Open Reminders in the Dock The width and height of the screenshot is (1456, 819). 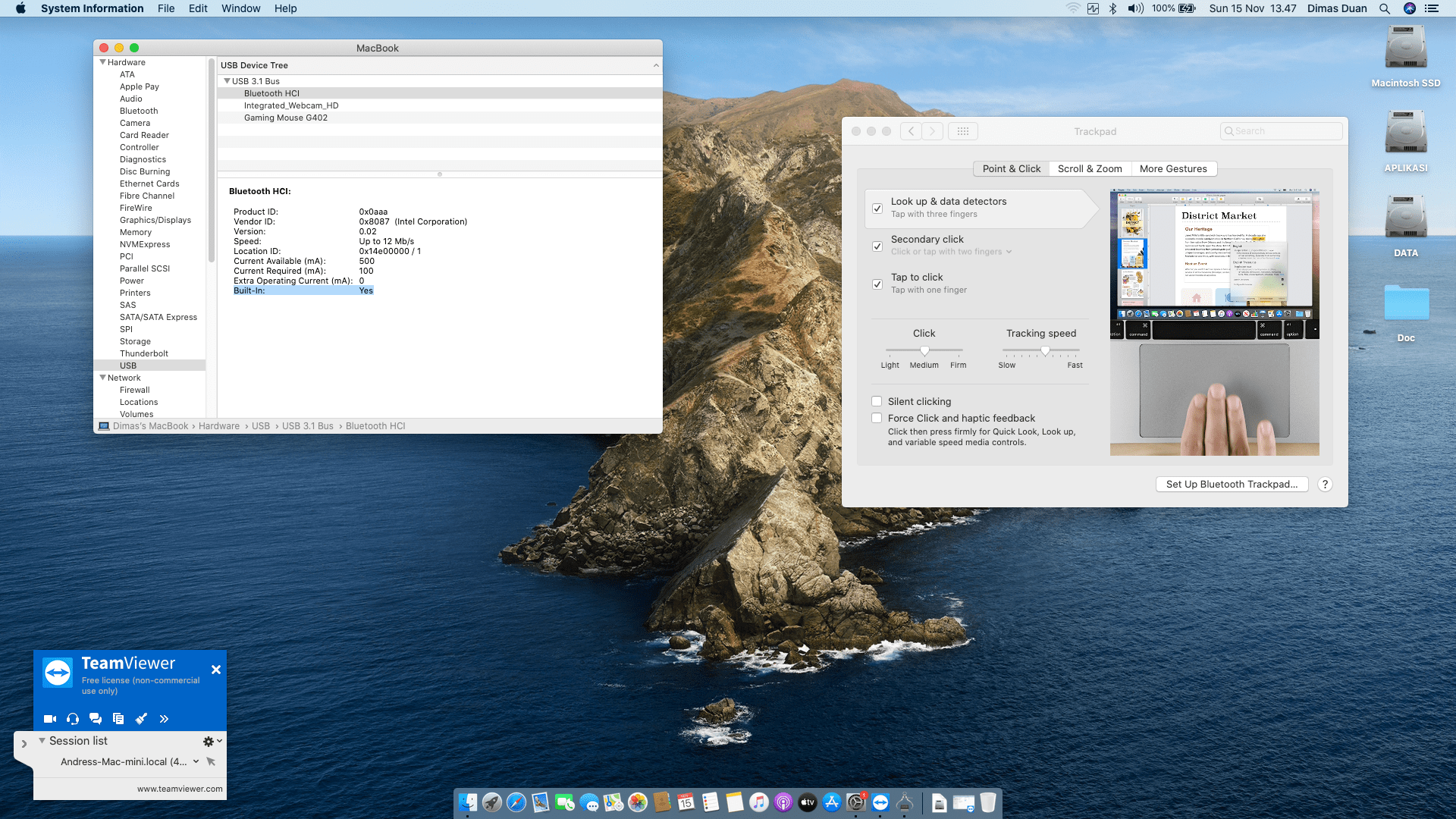711,802
